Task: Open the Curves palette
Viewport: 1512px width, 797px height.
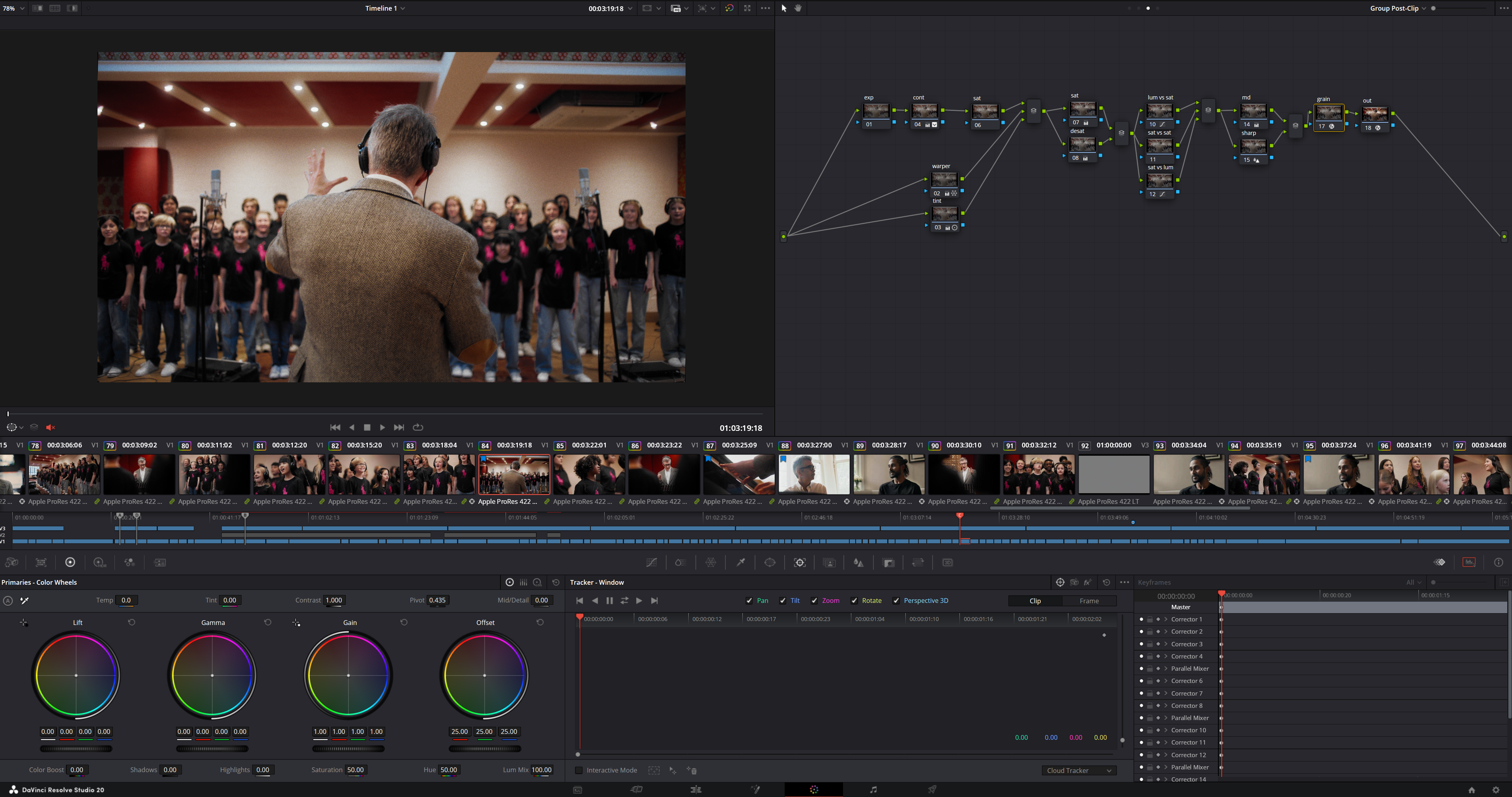Action: click(x=652, y=562)
